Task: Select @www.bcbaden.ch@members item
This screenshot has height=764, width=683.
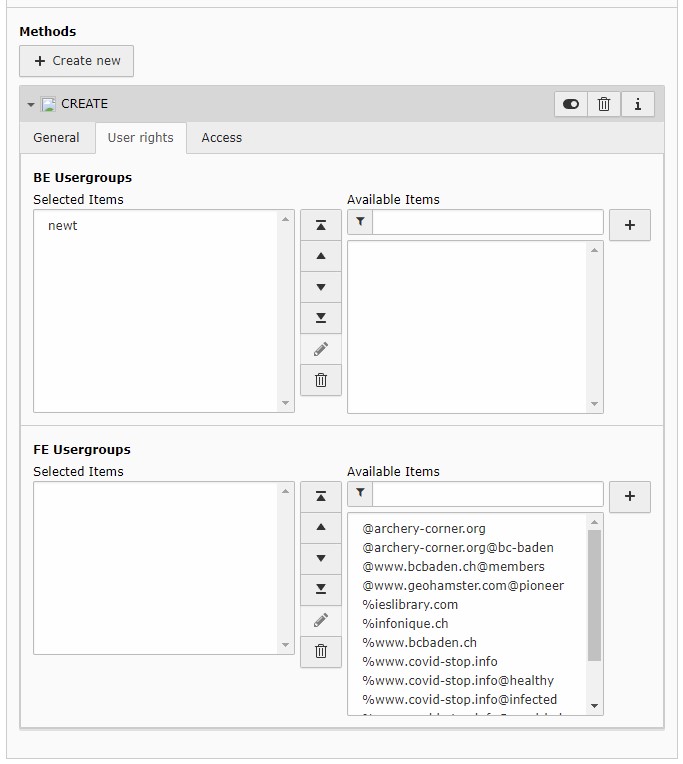Action: [454, 567]
